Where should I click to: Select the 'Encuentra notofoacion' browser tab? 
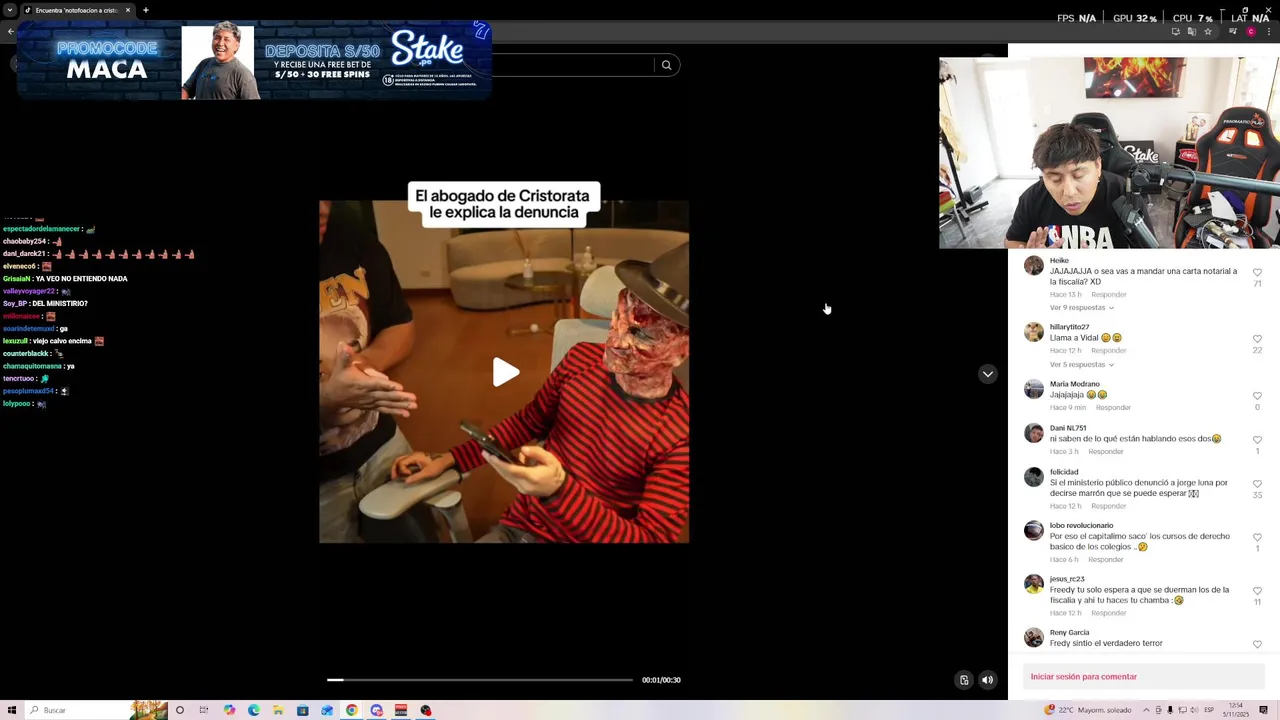pos(77,10)
